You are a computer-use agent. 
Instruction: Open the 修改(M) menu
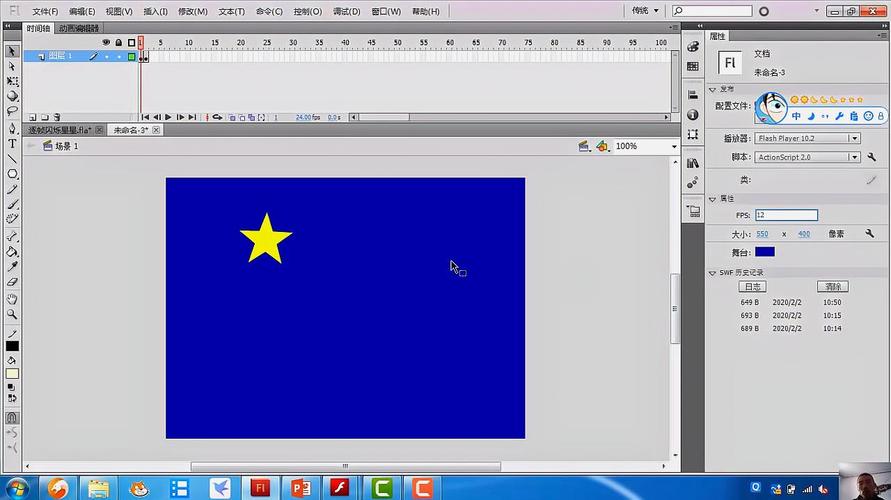193,11
